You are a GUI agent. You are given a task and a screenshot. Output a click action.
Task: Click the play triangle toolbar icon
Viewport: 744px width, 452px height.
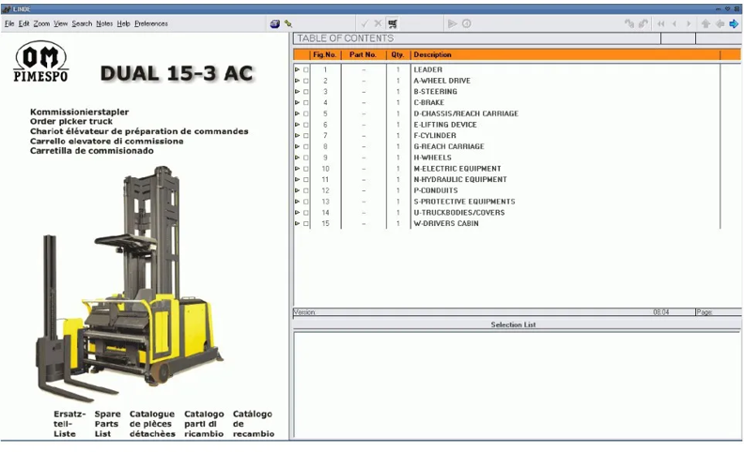pyautogui.click(x=452, y=24)
